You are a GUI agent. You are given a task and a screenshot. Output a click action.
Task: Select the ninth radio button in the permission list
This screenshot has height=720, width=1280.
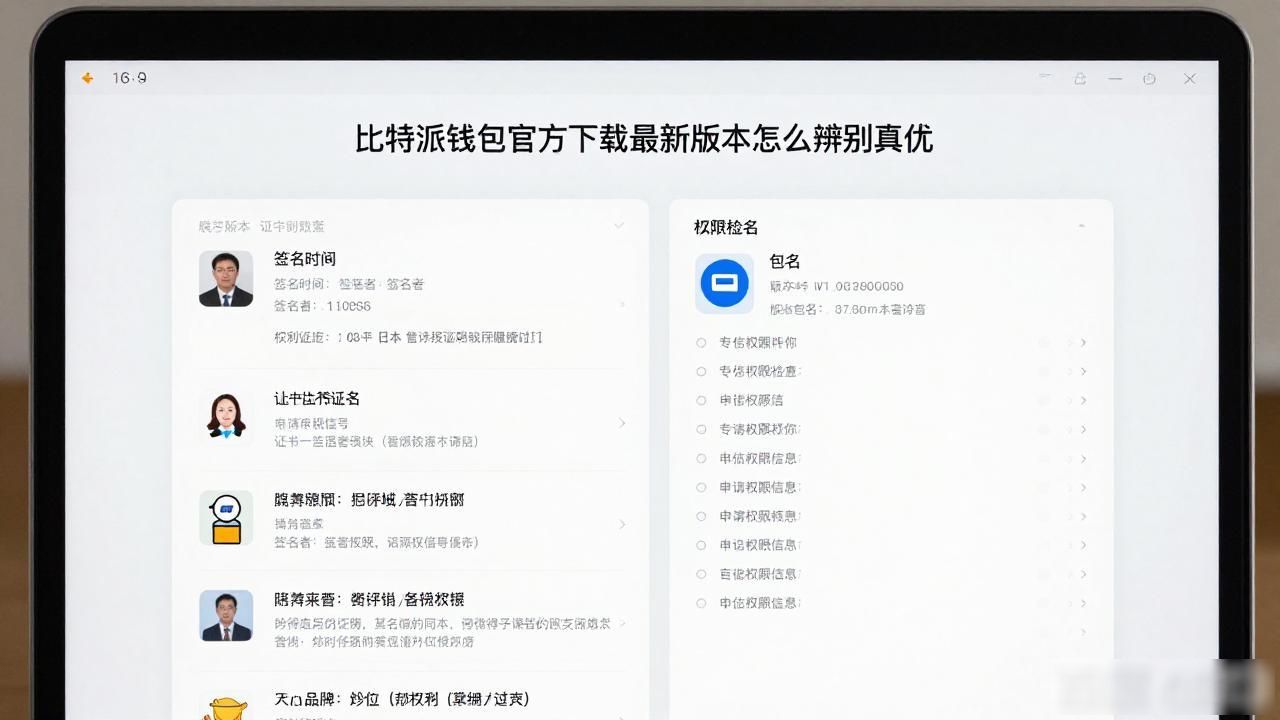click(701, 574)
